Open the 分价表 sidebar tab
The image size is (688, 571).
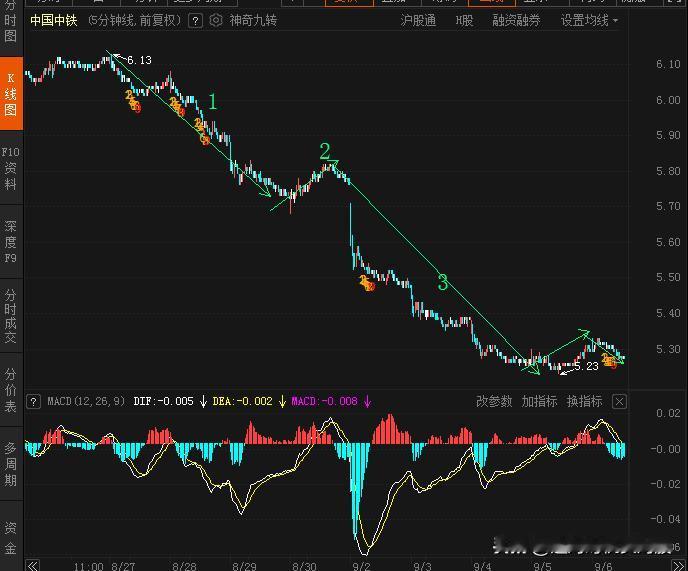[11, 390]
